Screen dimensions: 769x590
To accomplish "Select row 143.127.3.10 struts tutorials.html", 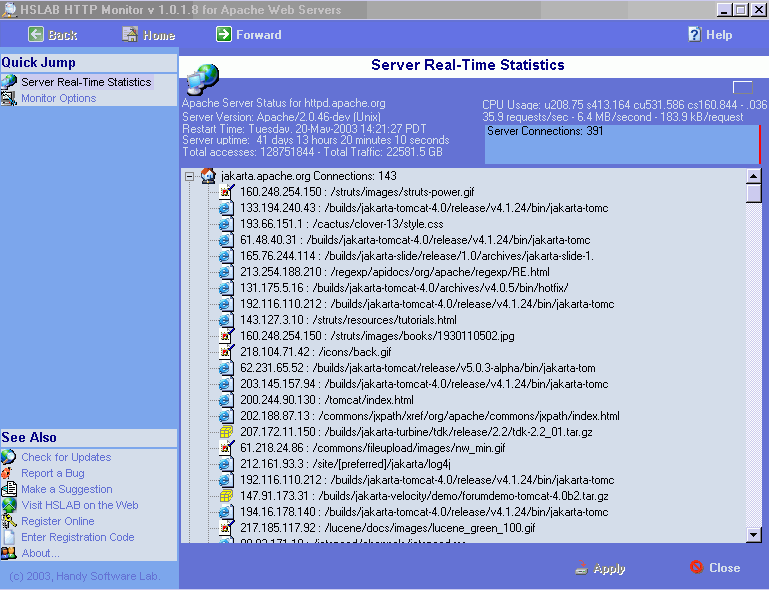I will (x=348, y=320).
